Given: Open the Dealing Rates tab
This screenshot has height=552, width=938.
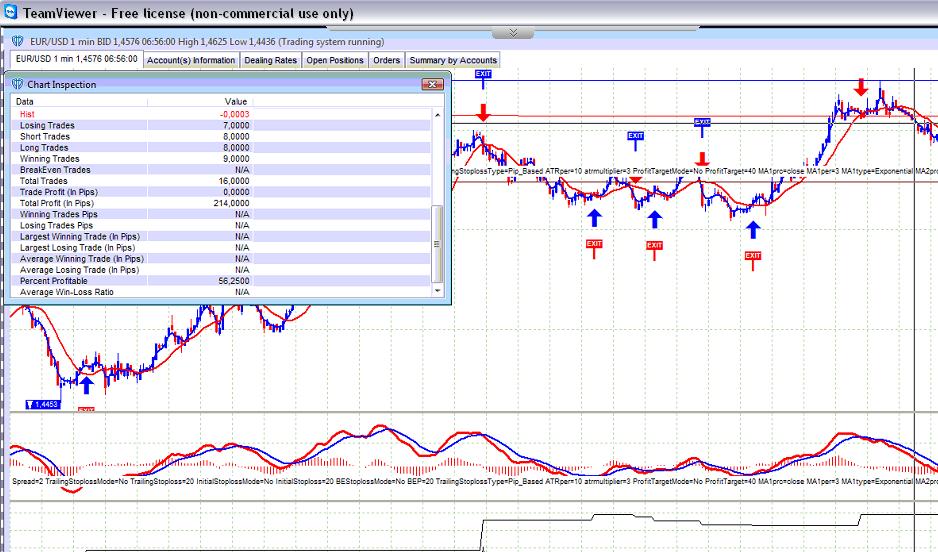Looking at the screenshot, I should (271, 60).
